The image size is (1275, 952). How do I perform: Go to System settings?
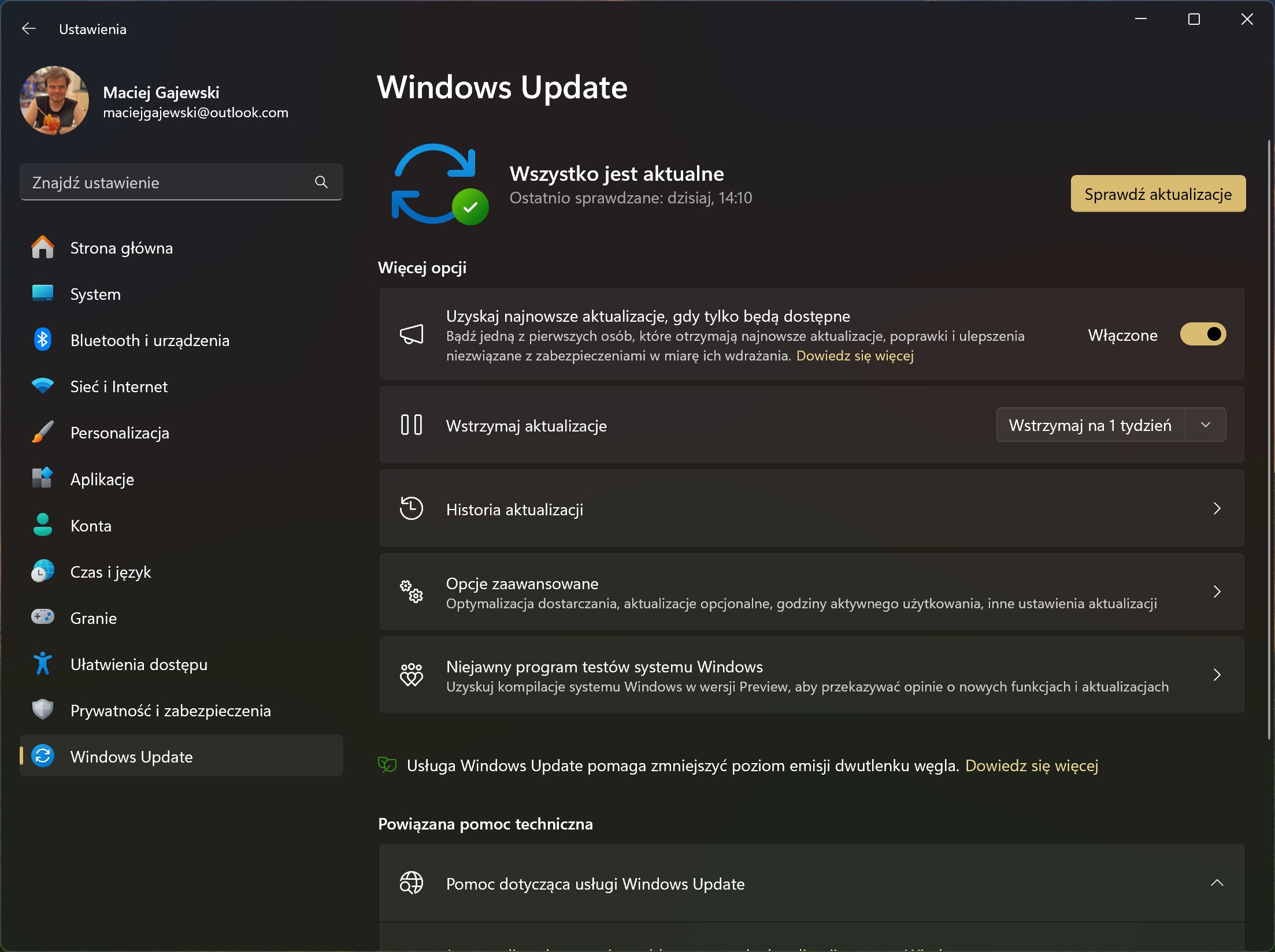(x=181, y=294)
